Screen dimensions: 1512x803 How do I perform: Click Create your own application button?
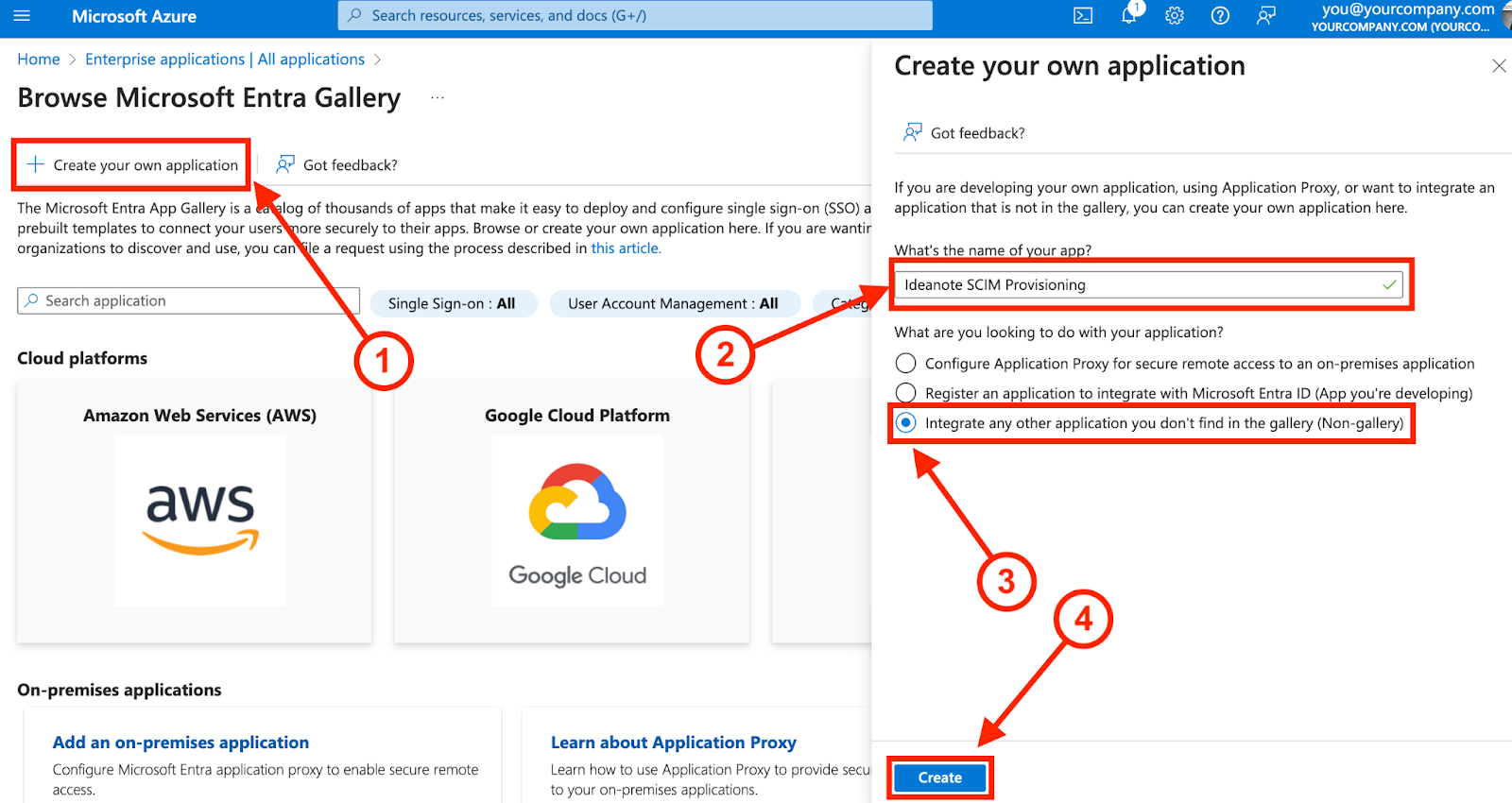pyautogui.click(x=132, y=164)
